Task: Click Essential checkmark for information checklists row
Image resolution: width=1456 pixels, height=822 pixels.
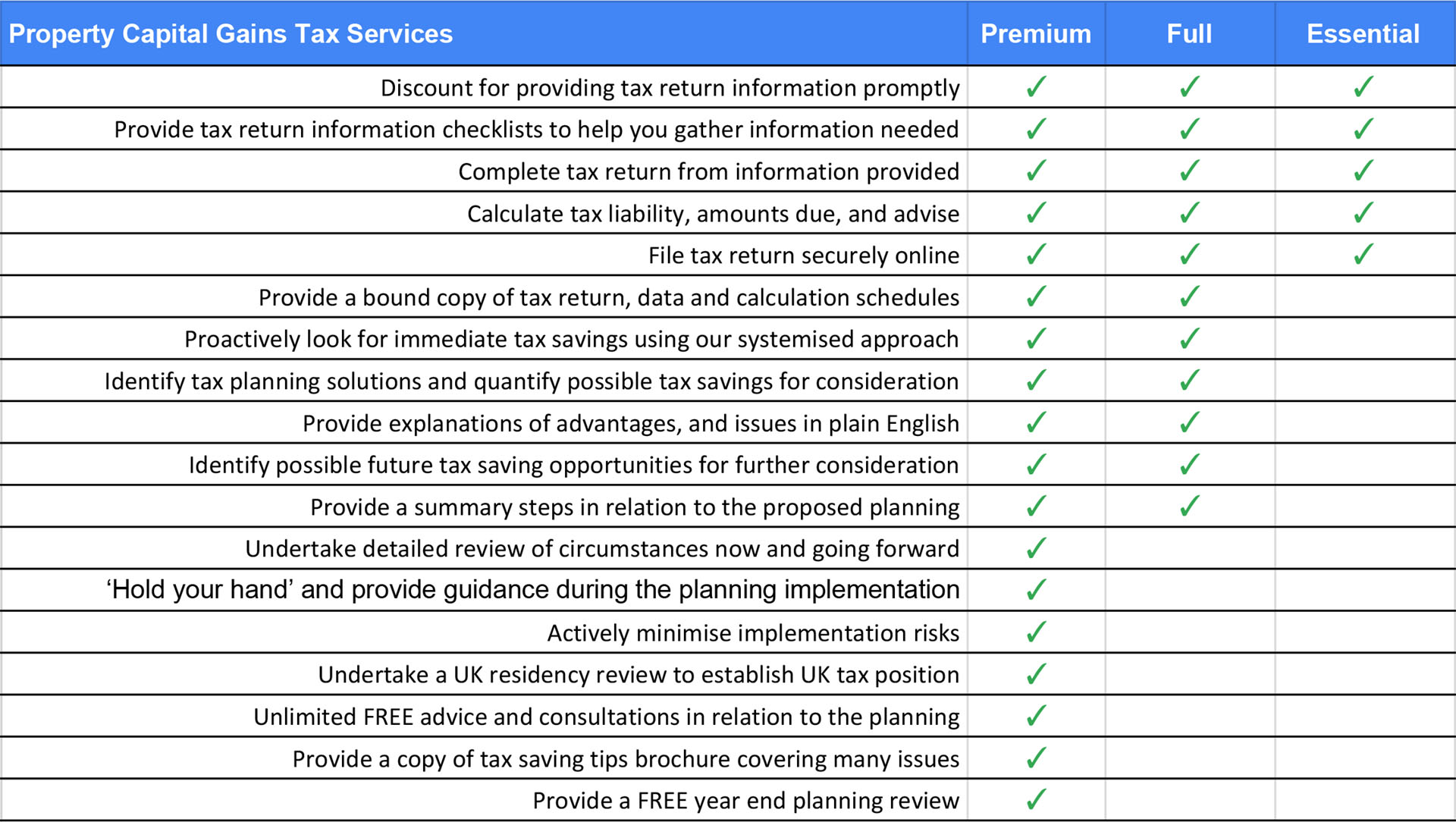Action: [1363, 129]
